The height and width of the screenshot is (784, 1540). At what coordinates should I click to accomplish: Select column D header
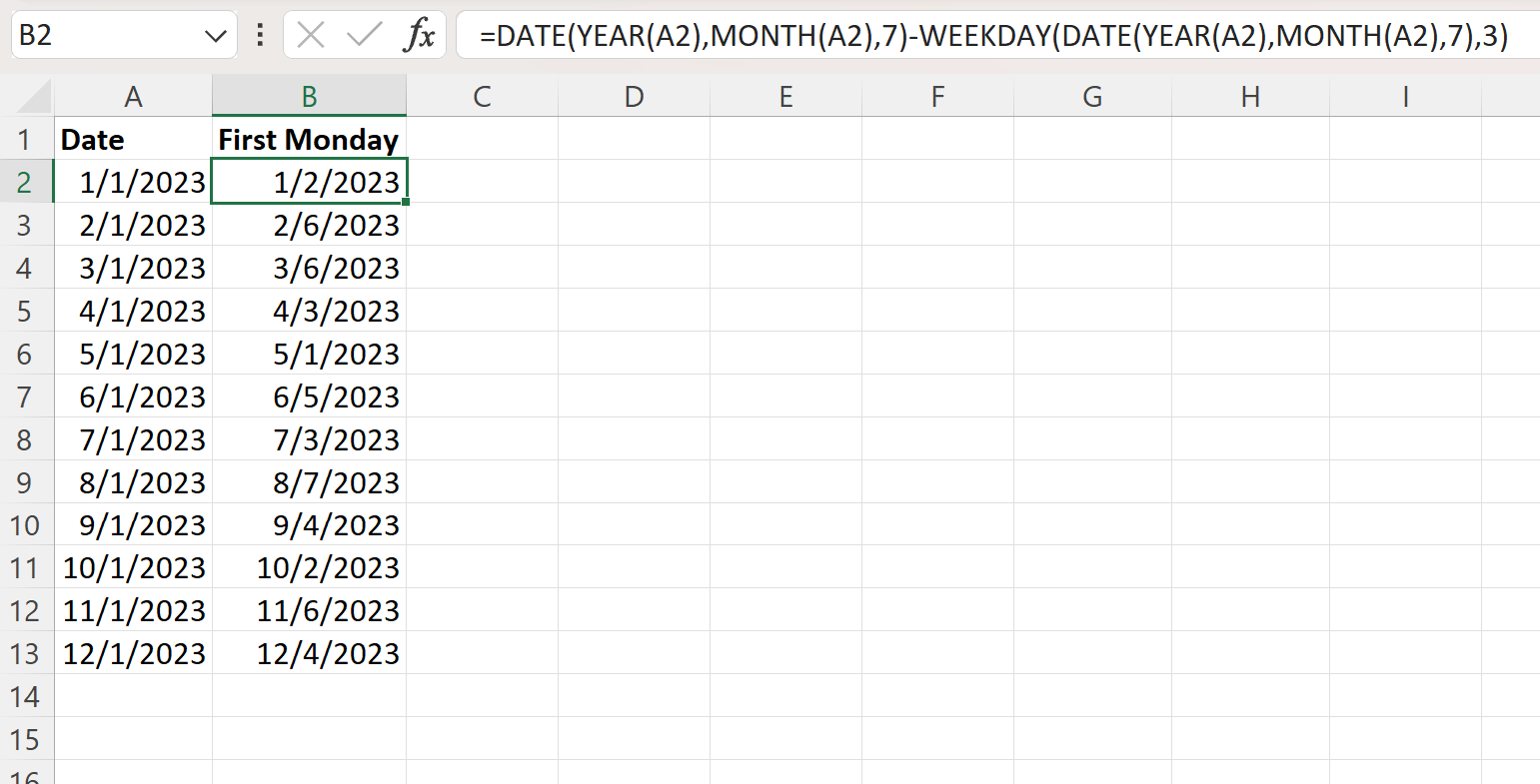(635, 97)
